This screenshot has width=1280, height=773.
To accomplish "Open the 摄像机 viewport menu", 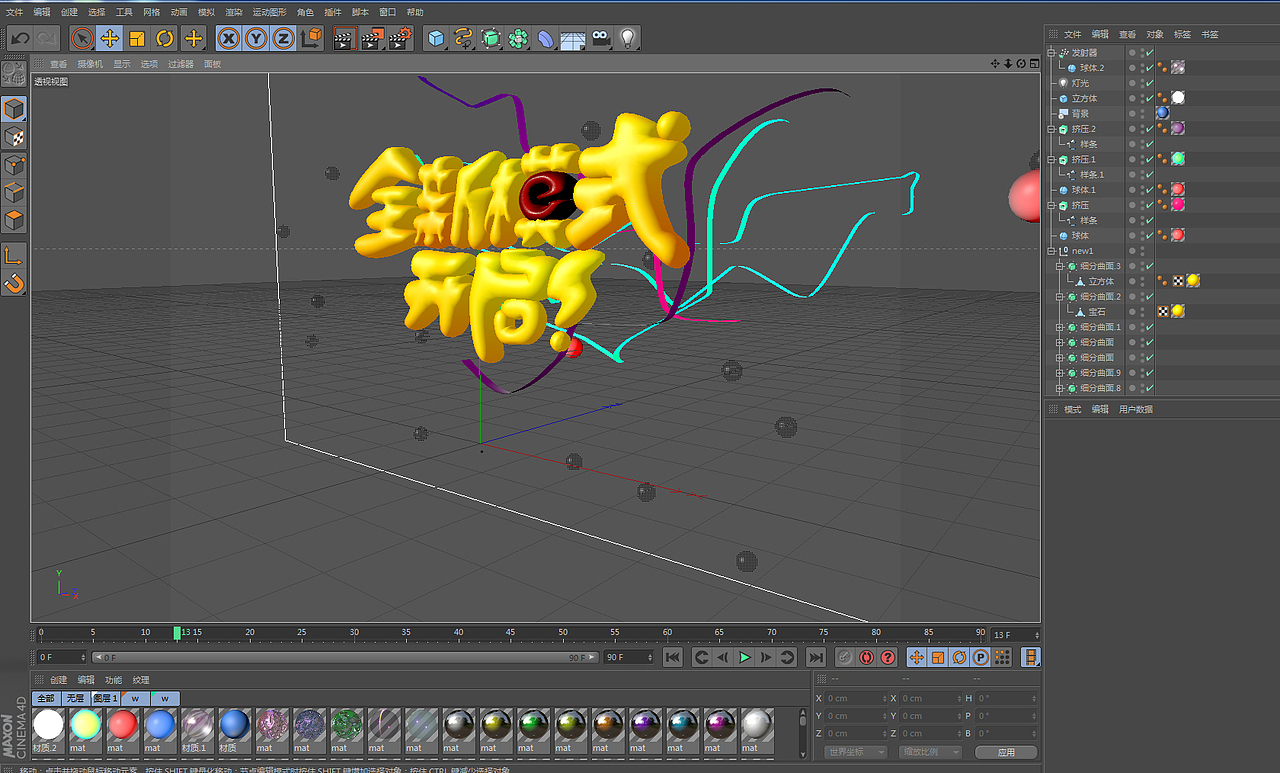I will point(90,64).
